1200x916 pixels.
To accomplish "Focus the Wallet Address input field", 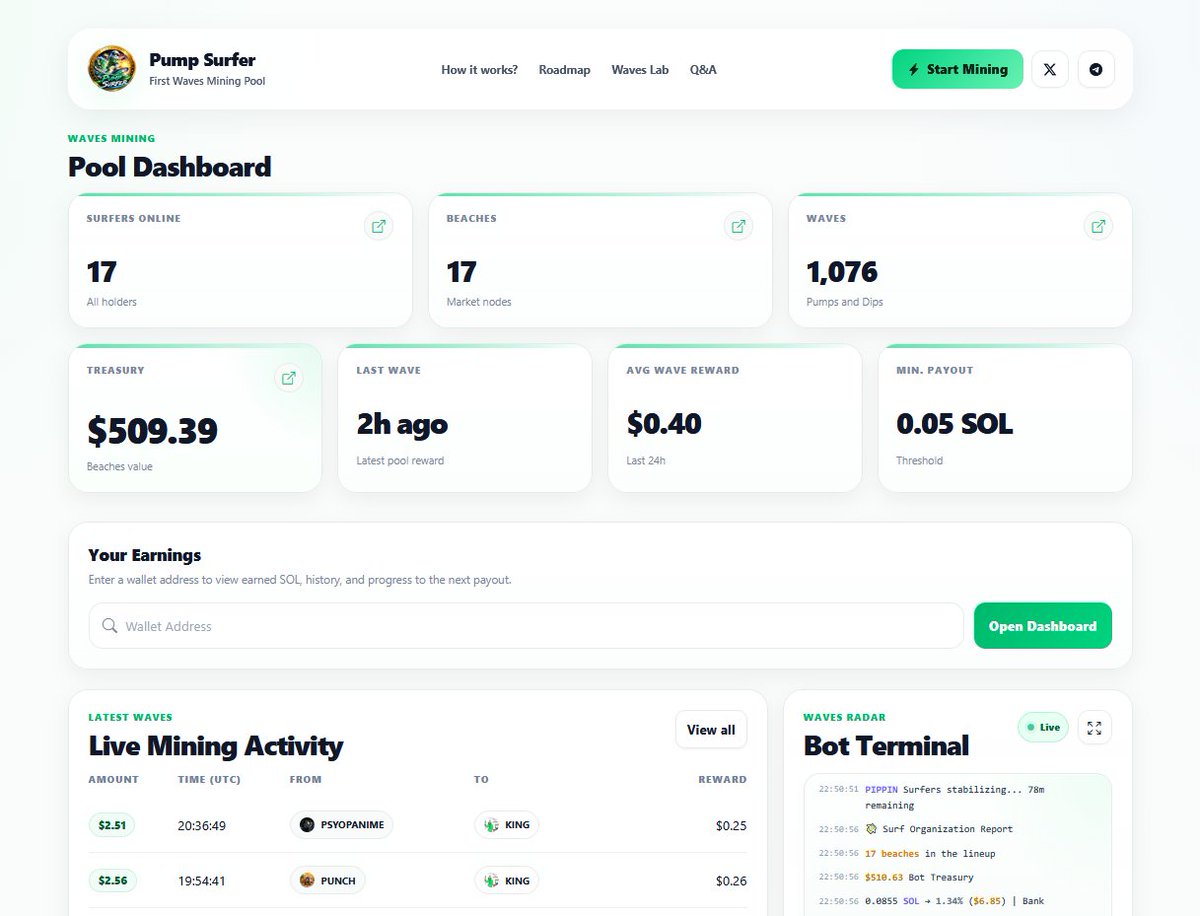I will pyautogui.click(x=526, y=626).
